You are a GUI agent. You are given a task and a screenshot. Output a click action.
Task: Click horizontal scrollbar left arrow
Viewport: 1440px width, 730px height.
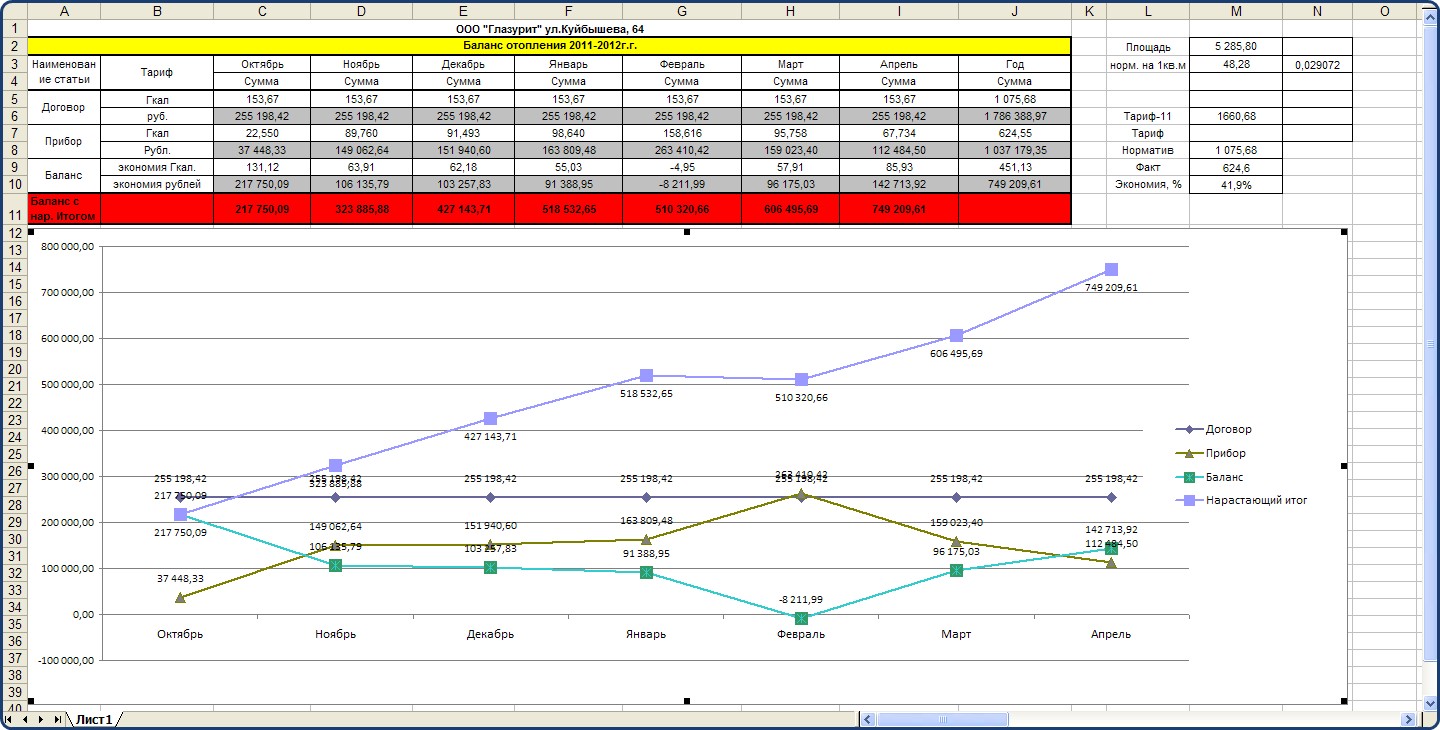tap(868, 719)
